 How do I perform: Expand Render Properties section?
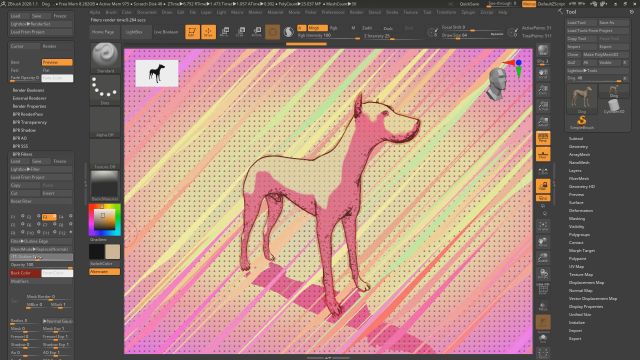pos(29,106)
